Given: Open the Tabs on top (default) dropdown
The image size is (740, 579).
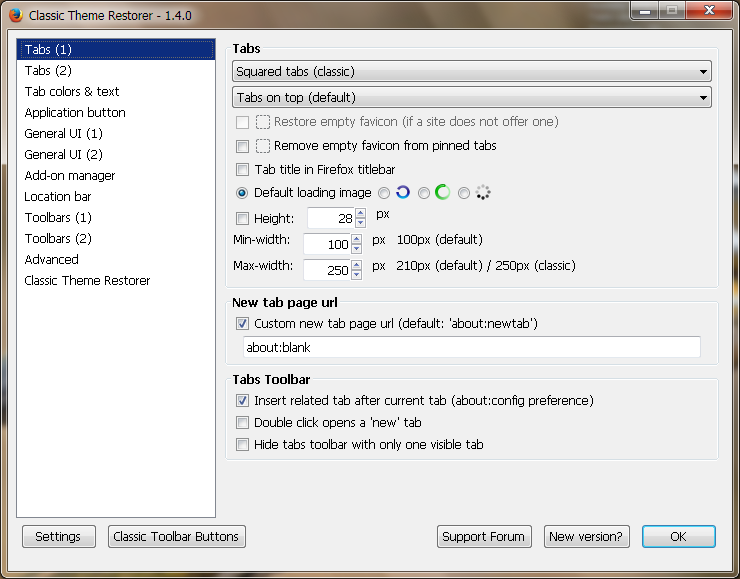Looking at the screenshot, I should [x=472, y=98].
